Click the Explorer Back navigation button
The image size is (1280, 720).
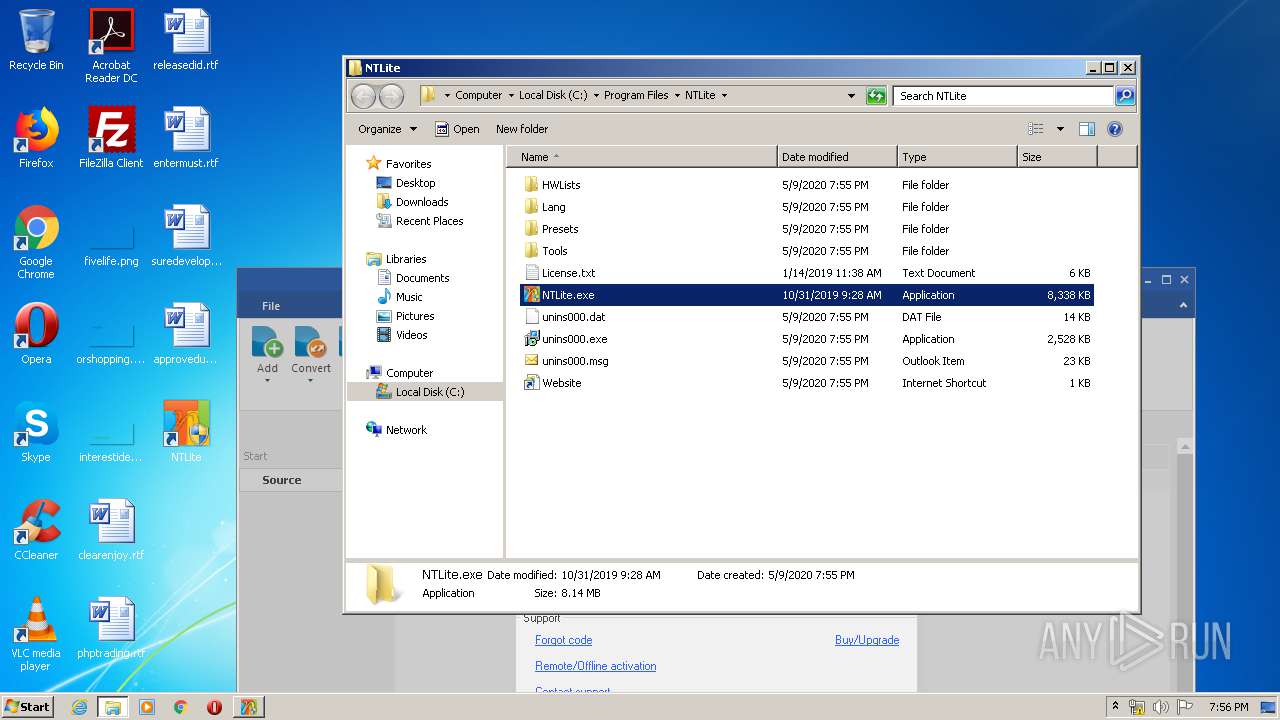363,96
